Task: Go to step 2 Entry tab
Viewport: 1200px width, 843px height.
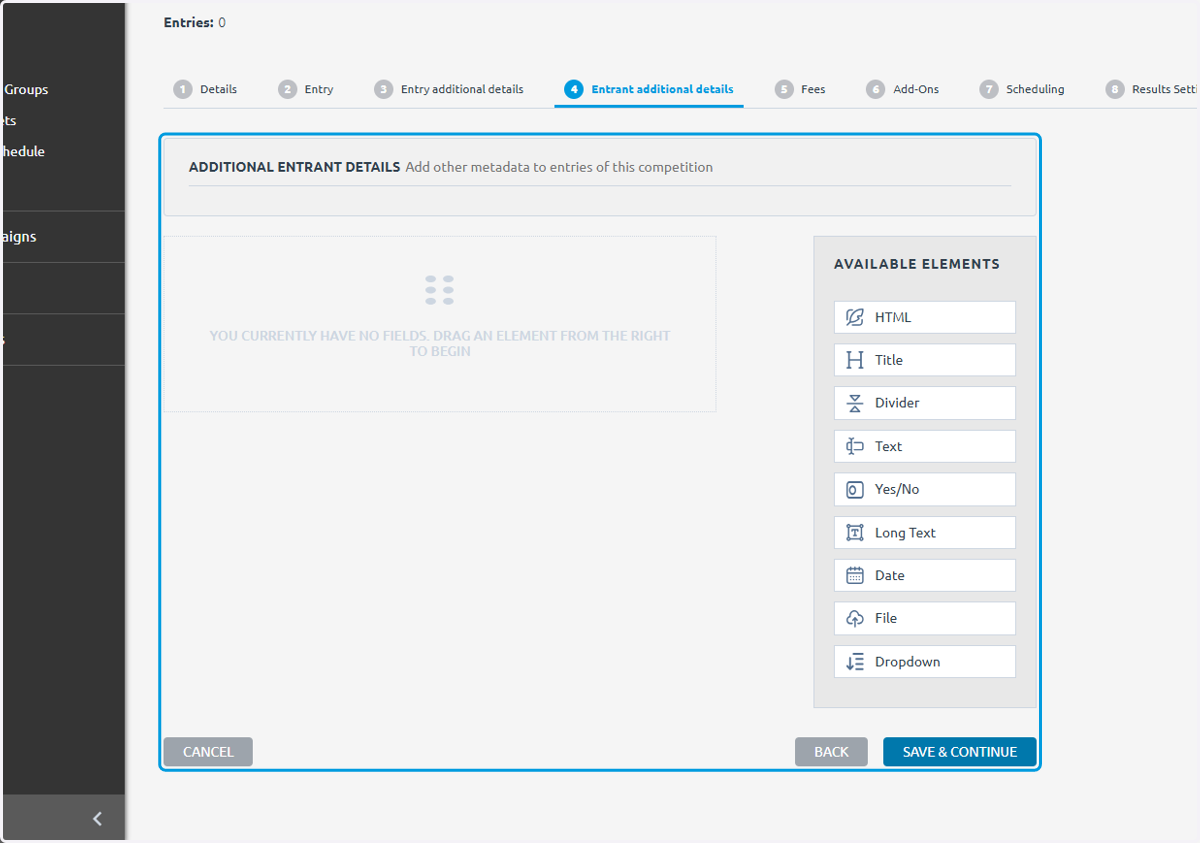Action: tap(306, 89)
